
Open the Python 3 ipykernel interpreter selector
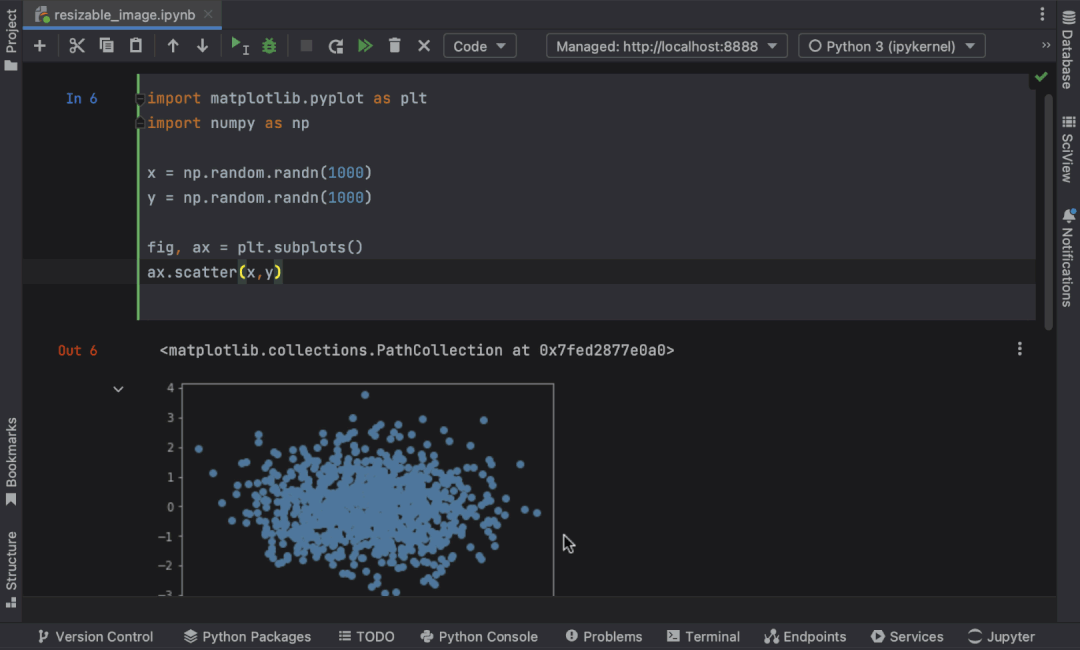(891, 45)
